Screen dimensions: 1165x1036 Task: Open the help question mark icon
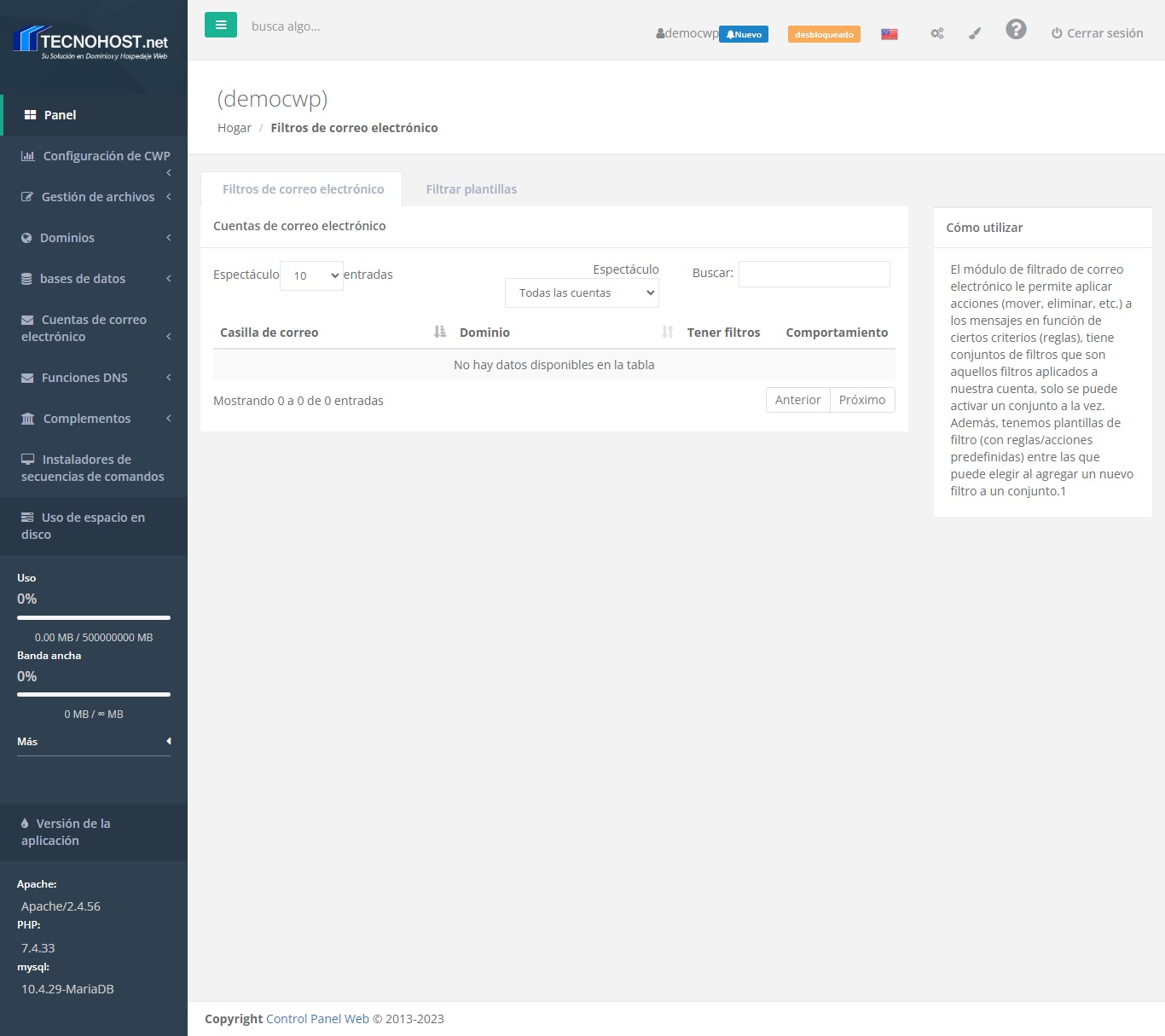[x=1015, y=30]
